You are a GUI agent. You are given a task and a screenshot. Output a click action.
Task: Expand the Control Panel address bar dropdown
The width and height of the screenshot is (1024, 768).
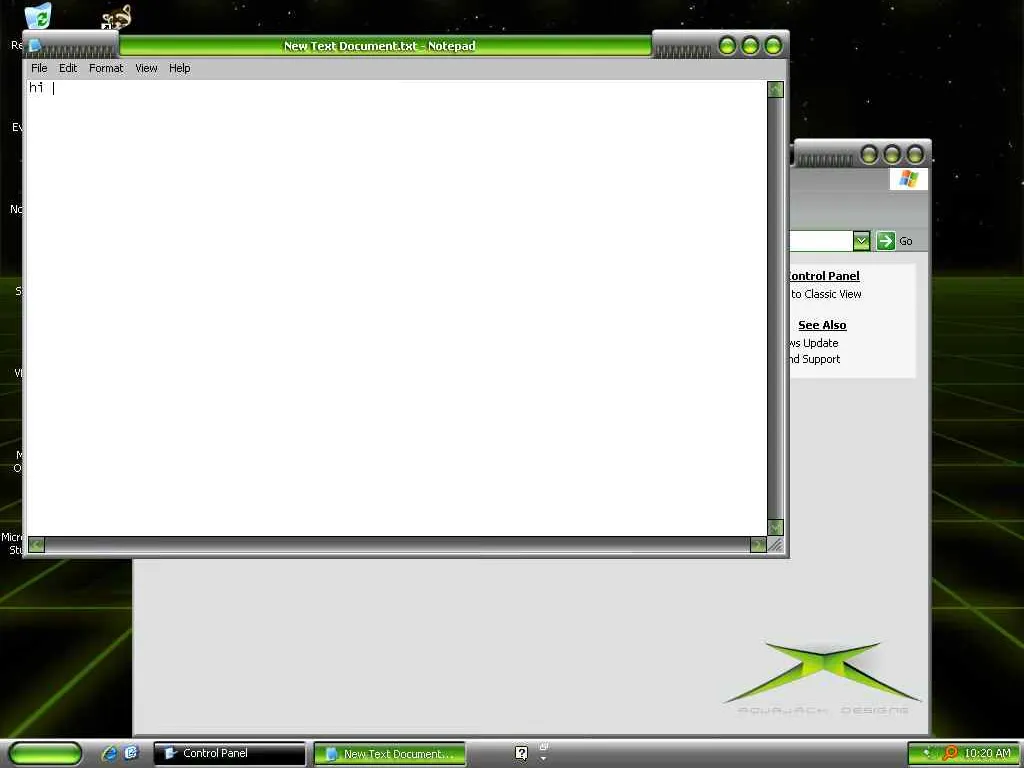861,241
